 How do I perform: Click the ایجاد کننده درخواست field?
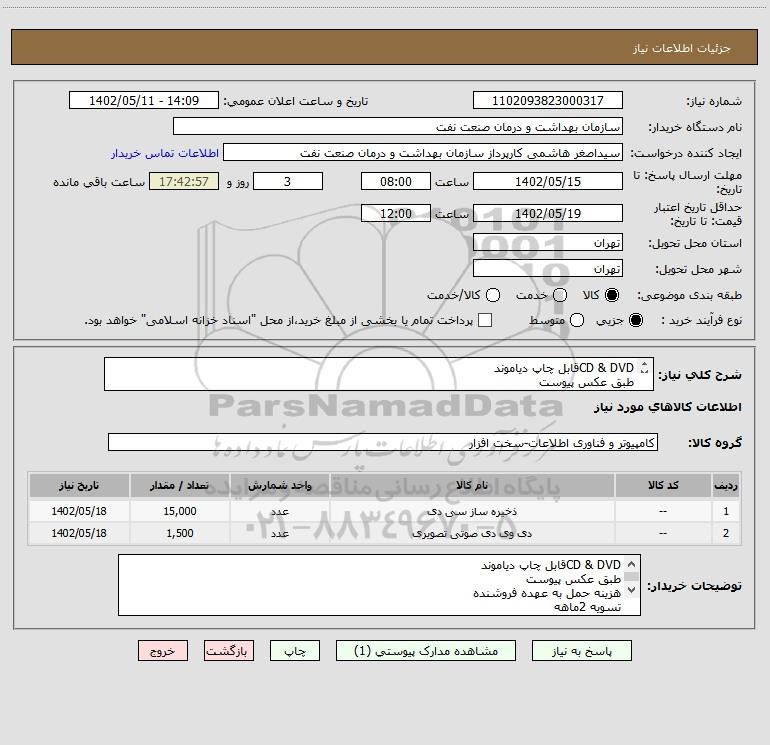coord(423,152)
